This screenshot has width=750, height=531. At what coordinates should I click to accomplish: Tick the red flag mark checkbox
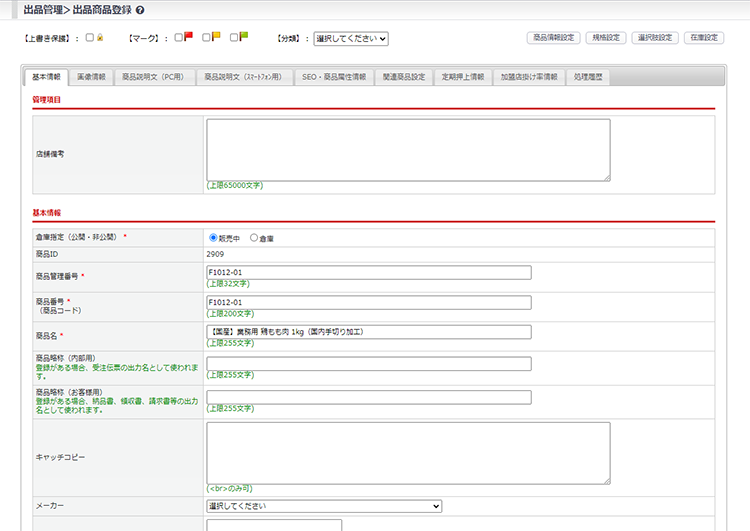tap(178, 38)
